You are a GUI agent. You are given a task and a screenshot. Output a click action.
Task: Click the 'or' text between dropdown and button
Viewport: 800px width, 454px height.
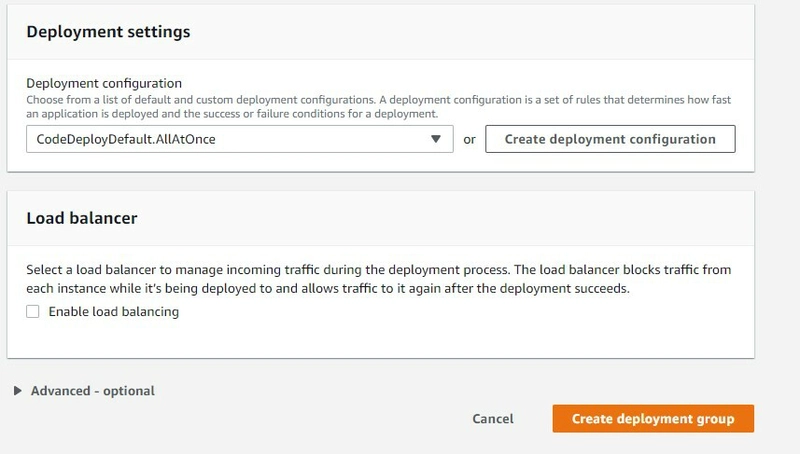(469, 139)
